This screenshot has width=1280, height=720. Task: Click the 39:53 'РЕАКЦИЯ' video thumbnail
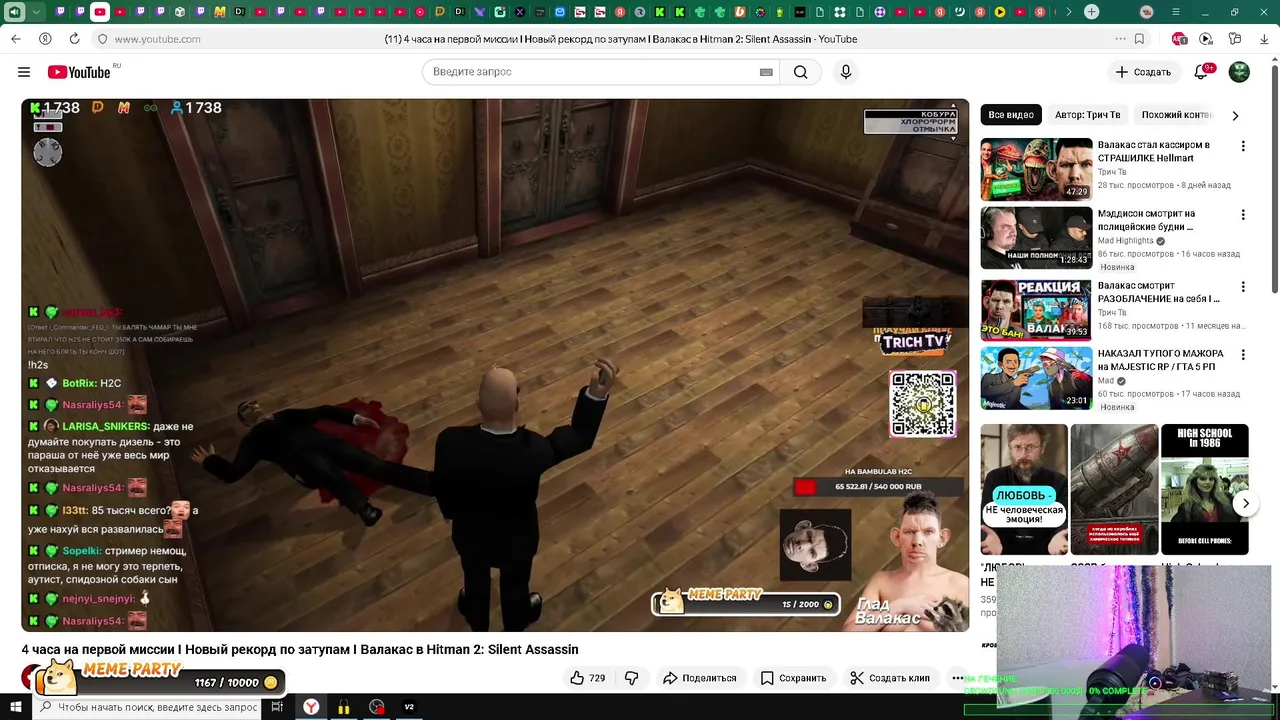pos(1036,309)
